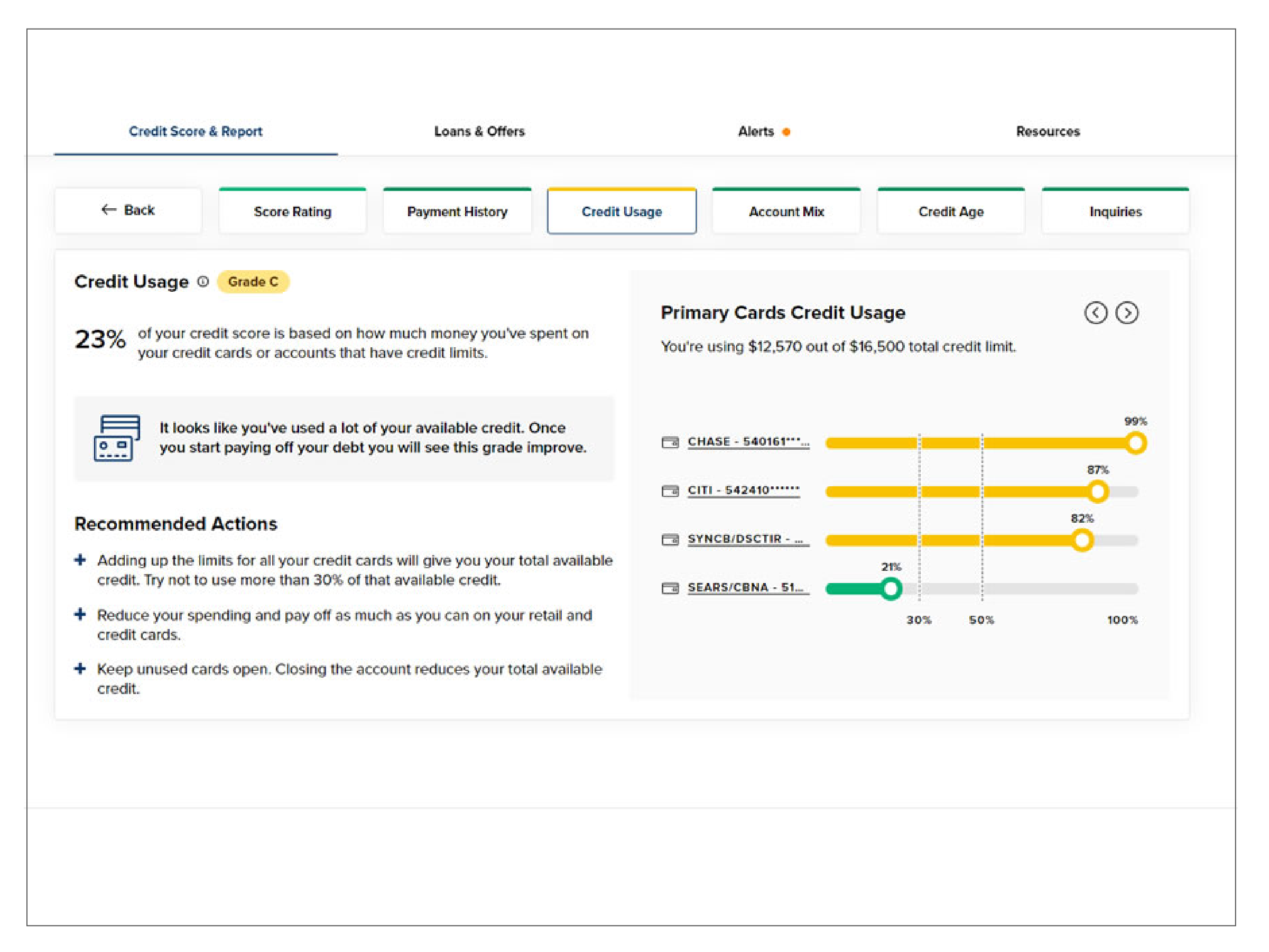Open the SEARS/CBNA card link
This screenshot has width=1269, height=952.
748,588
